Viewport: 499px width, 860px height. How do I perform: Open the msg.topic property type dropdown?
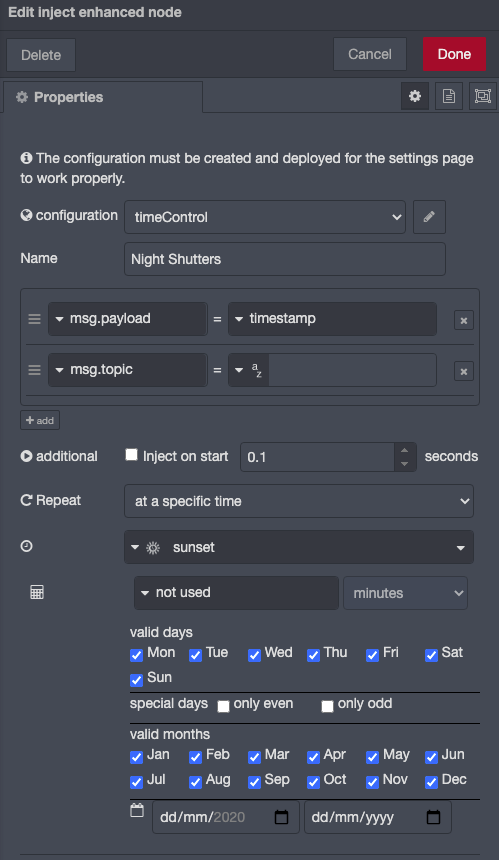[x=128, y=370]
